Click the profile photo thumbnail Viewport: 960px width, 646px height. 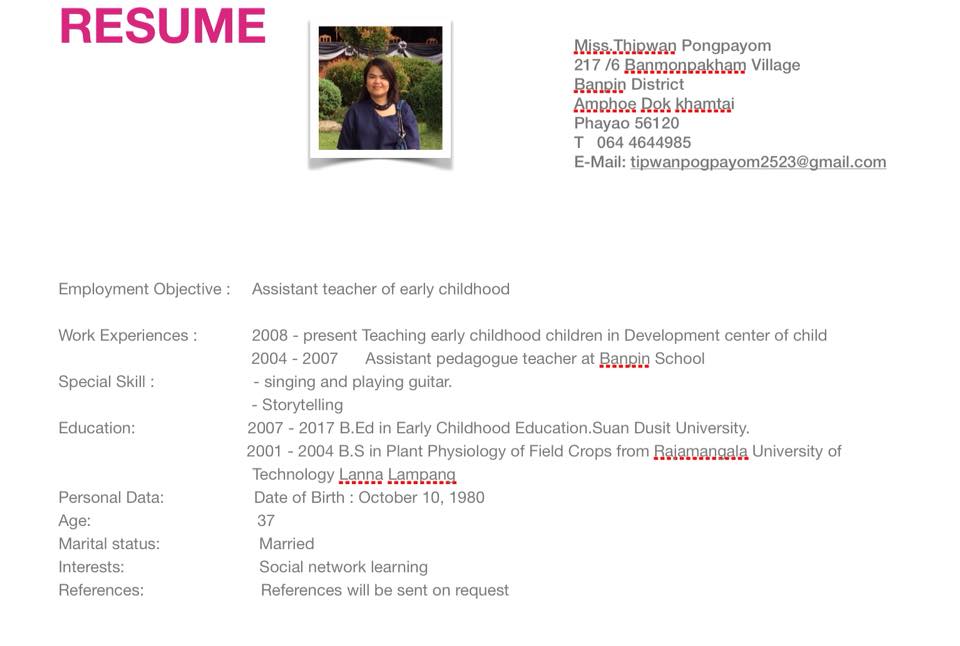(380, 89)
